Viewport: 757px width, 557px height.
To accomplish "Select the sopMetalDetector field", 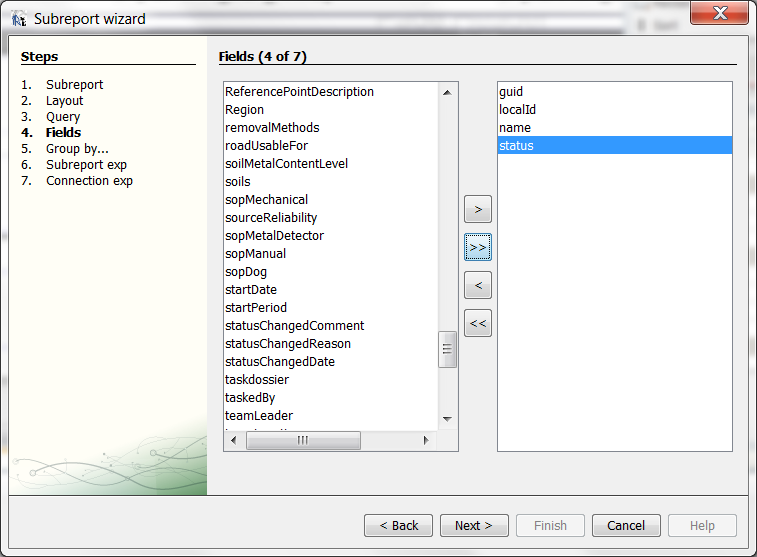I will coord(274,236).
